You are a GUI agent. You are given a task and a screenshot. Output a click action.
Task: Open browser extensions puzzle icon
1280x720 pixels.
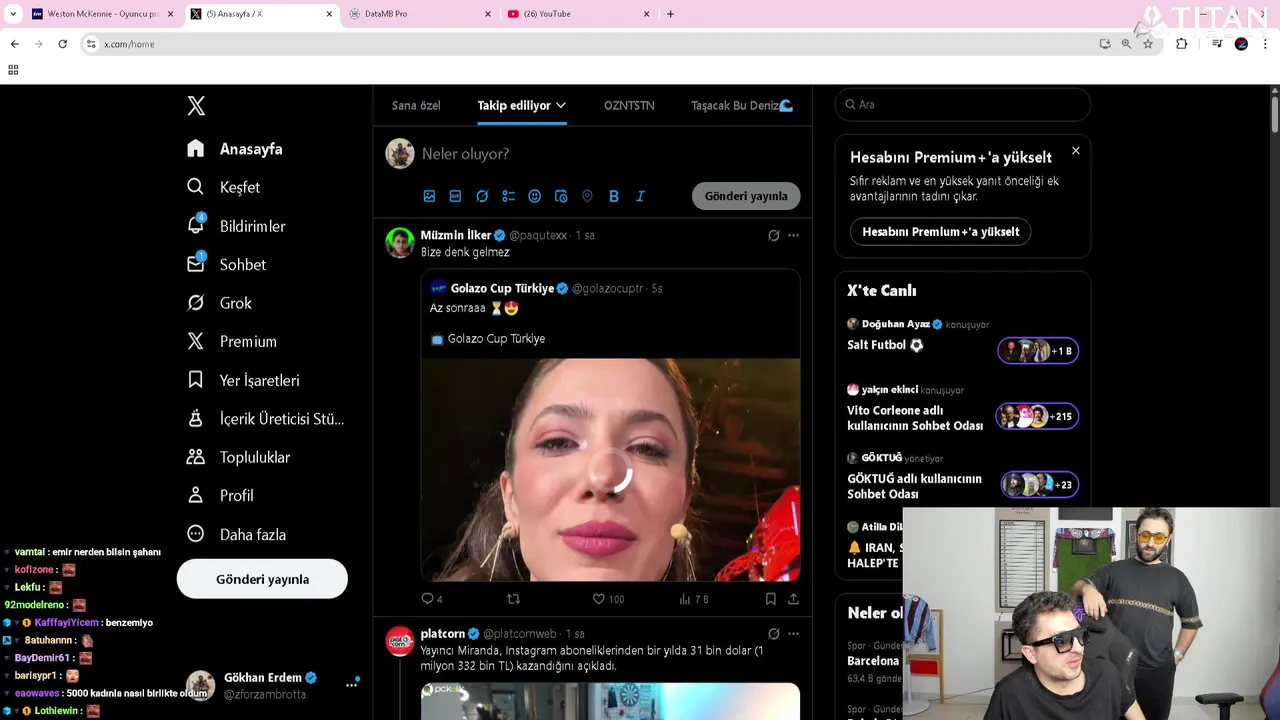coord(1182,44)
